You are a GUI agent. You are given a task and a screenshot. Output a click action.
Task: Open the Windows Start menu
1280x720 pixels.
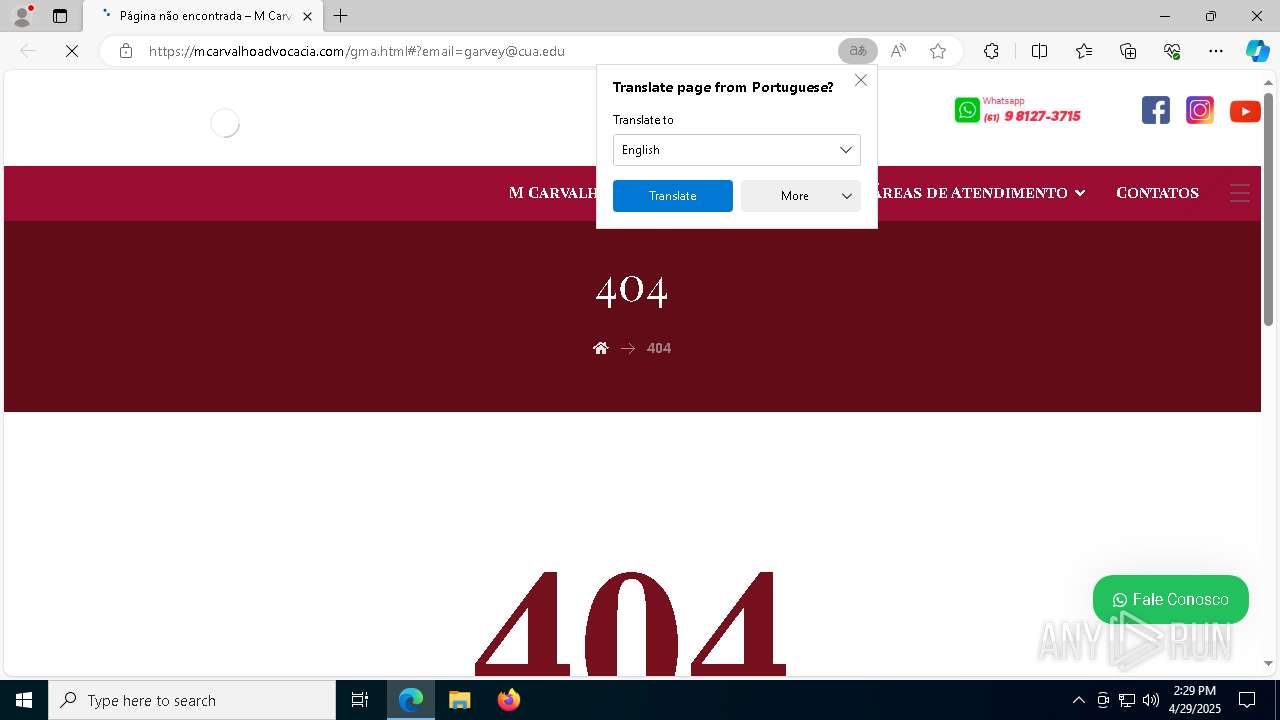coord(24,700)
